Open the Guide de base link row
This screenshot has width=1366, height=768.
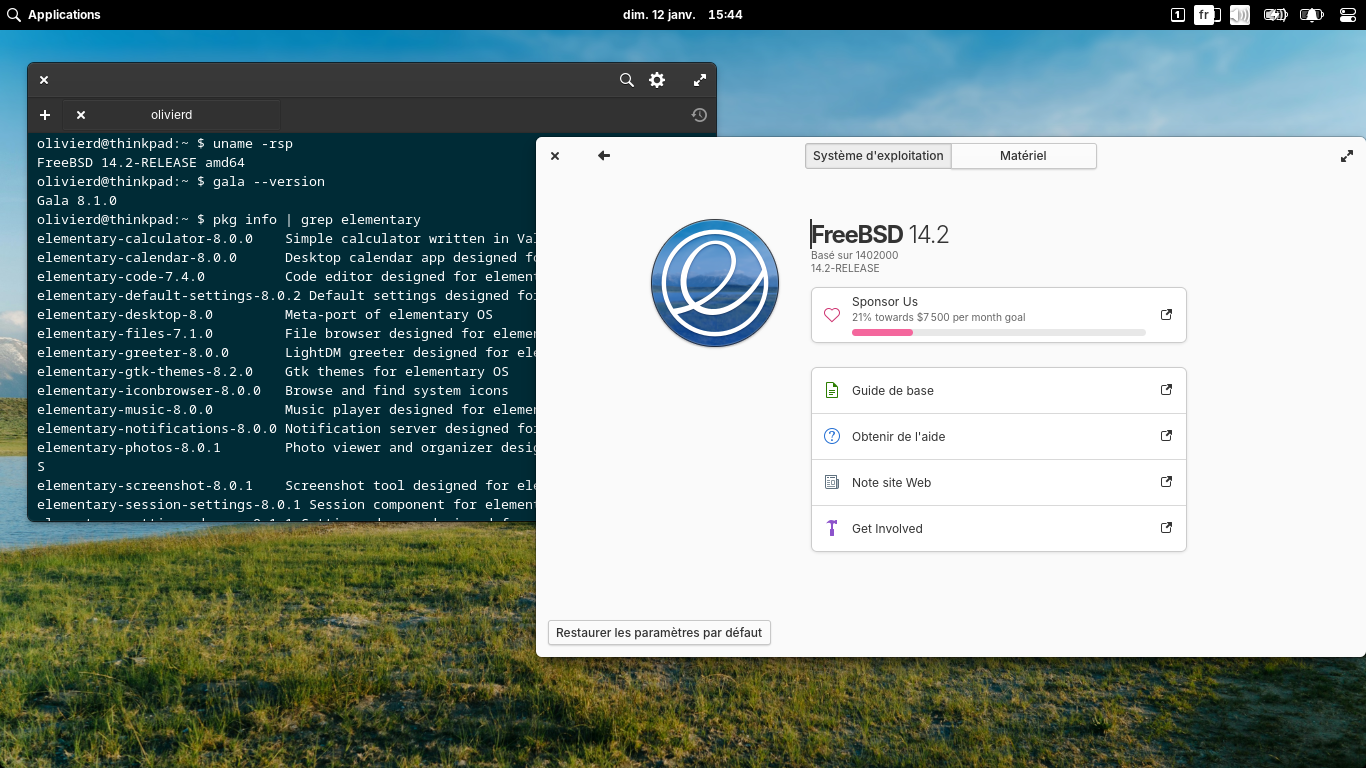[999, 391]
